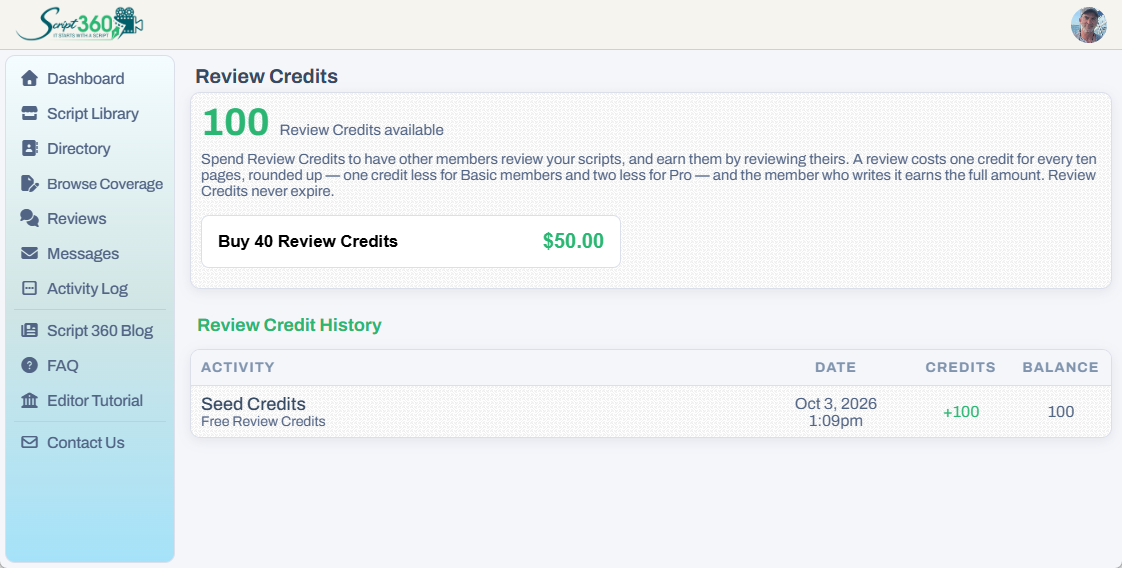Click the Directory address book icon
This screenshot has width=1122, height=568.
(x=29, y=149)
